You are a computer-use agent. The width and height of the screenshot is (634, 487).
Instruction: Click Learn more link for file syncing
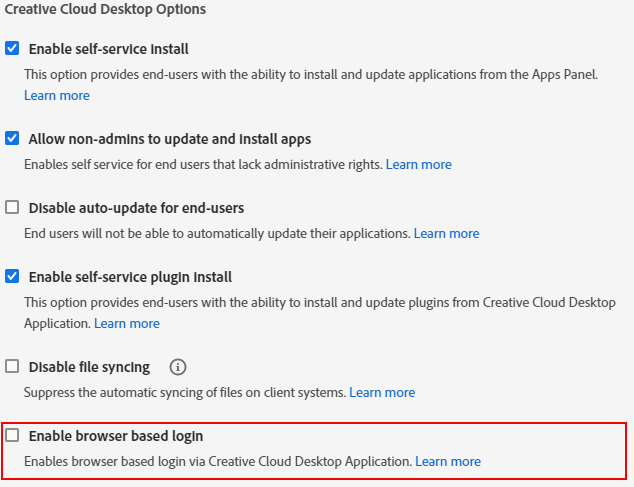pyautogui.click(x=382, y=392)
